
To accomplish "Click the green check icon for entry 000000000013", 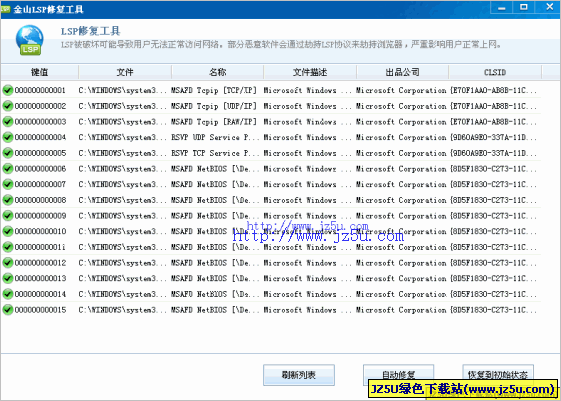I will pos(8,278).
